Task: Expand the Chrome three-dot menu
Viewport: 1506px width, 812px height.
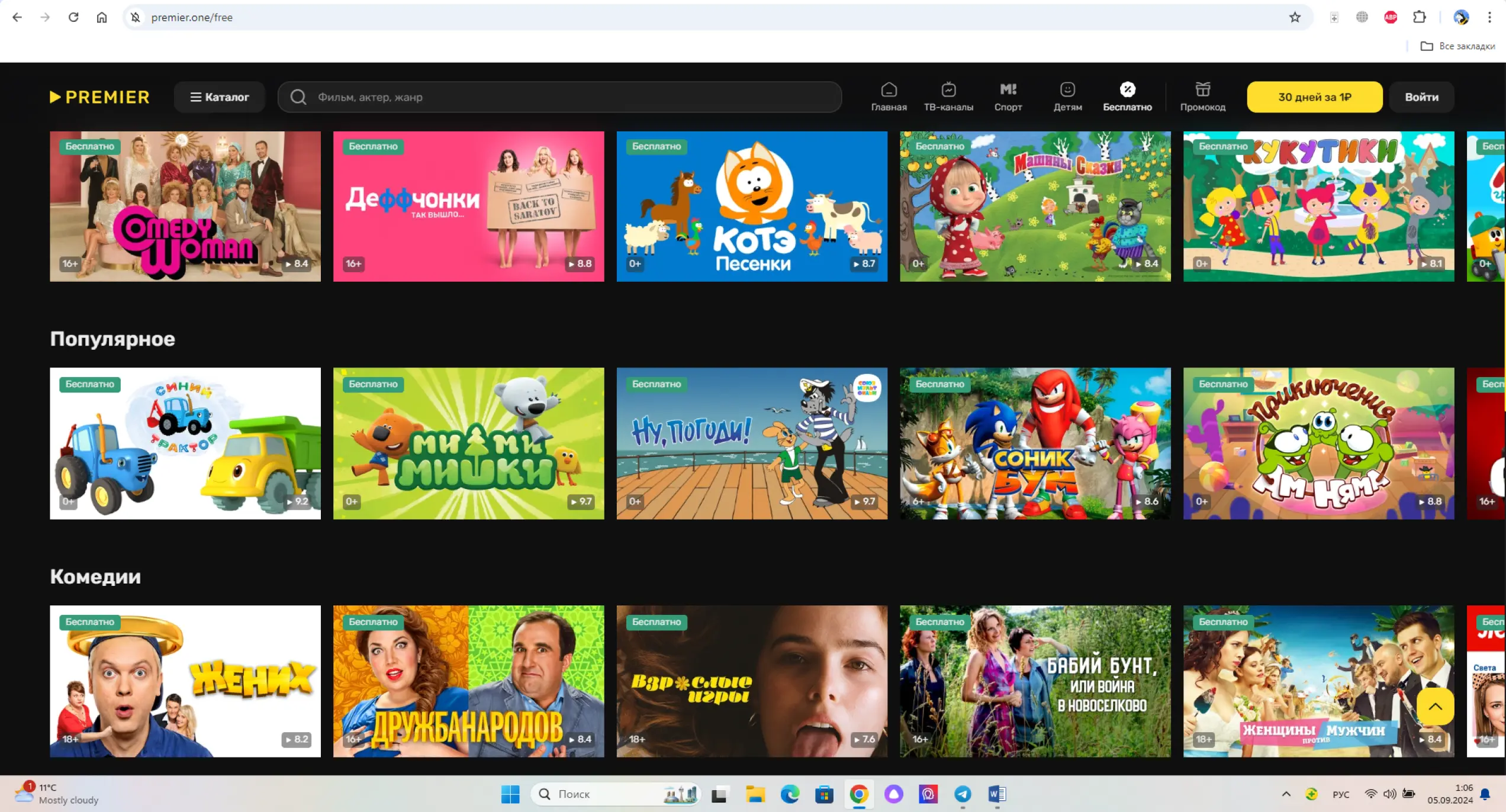Action: (x=1489, y=17)
